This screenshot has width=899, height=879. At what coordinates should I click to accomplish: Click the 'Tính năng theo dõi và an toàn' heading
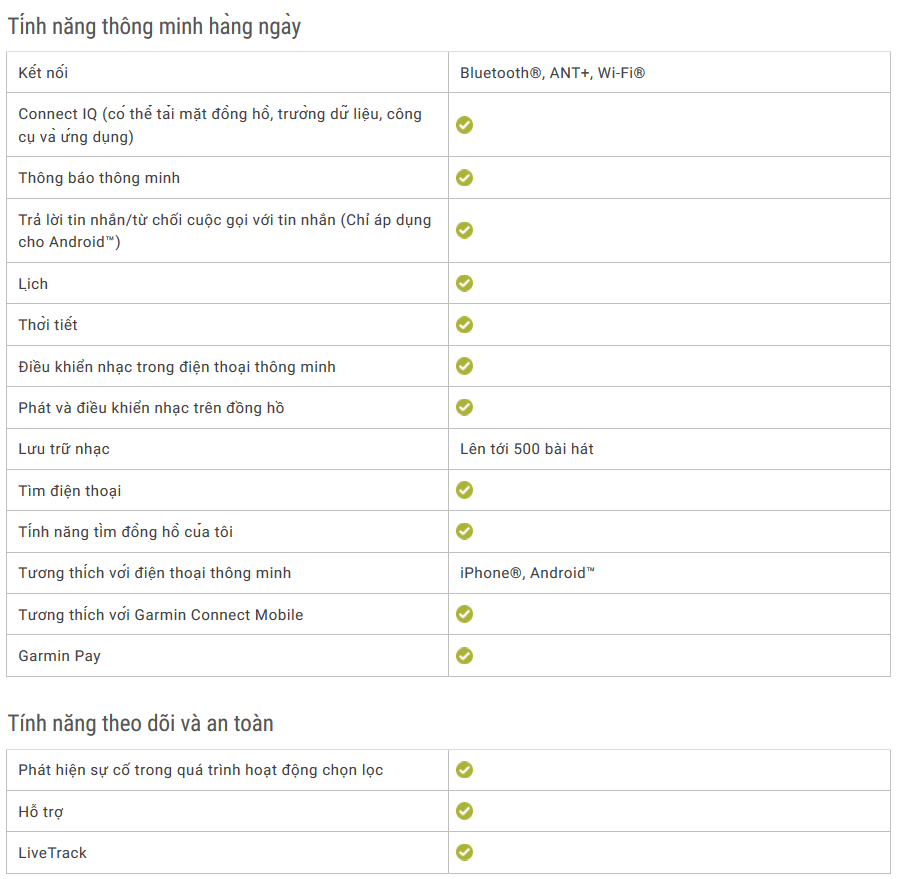point(141,723)
